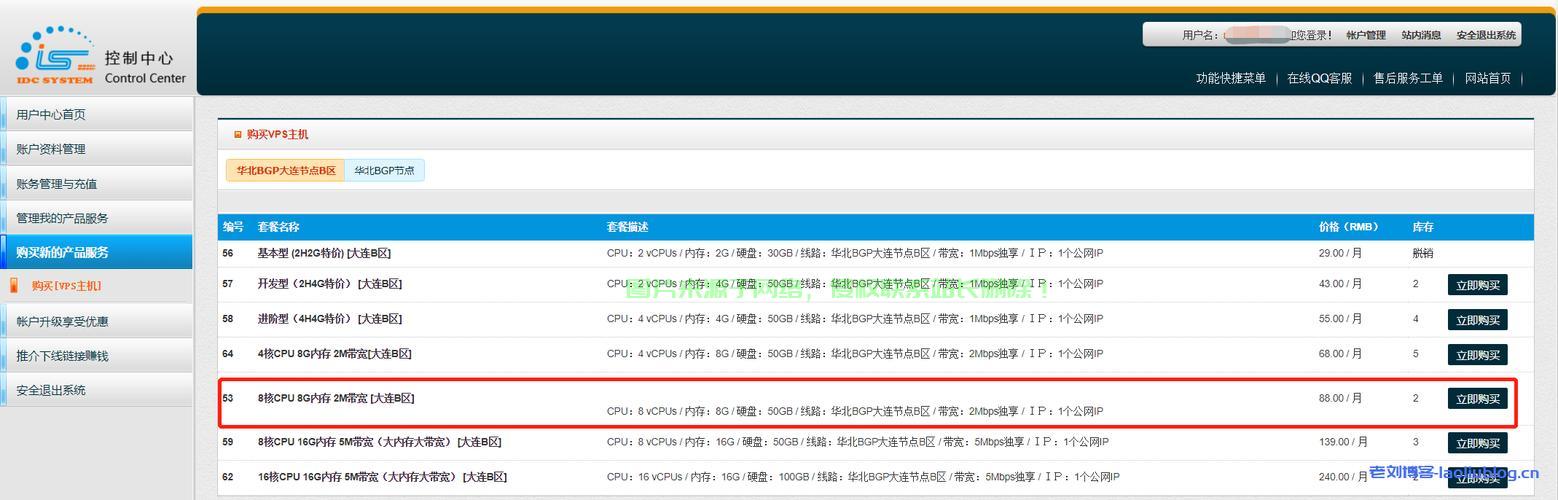This screenshot has height=500, width=1558.
Task: Open 在线QQ客服 header link
Action: click(x=1319, y=78)
